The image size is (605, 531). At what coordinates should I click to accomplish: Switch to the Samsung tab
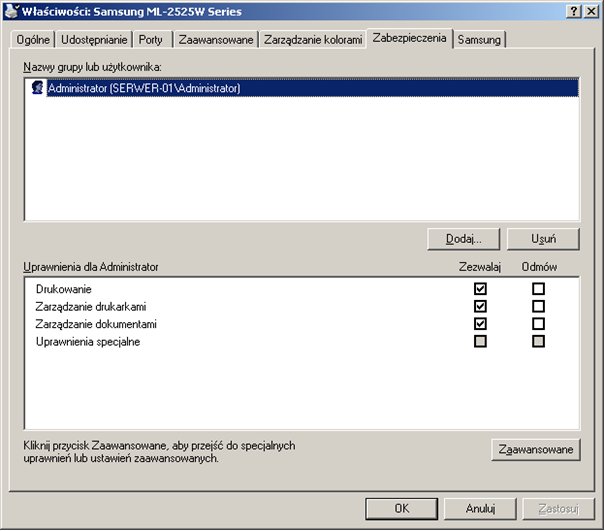click(479, 40)
